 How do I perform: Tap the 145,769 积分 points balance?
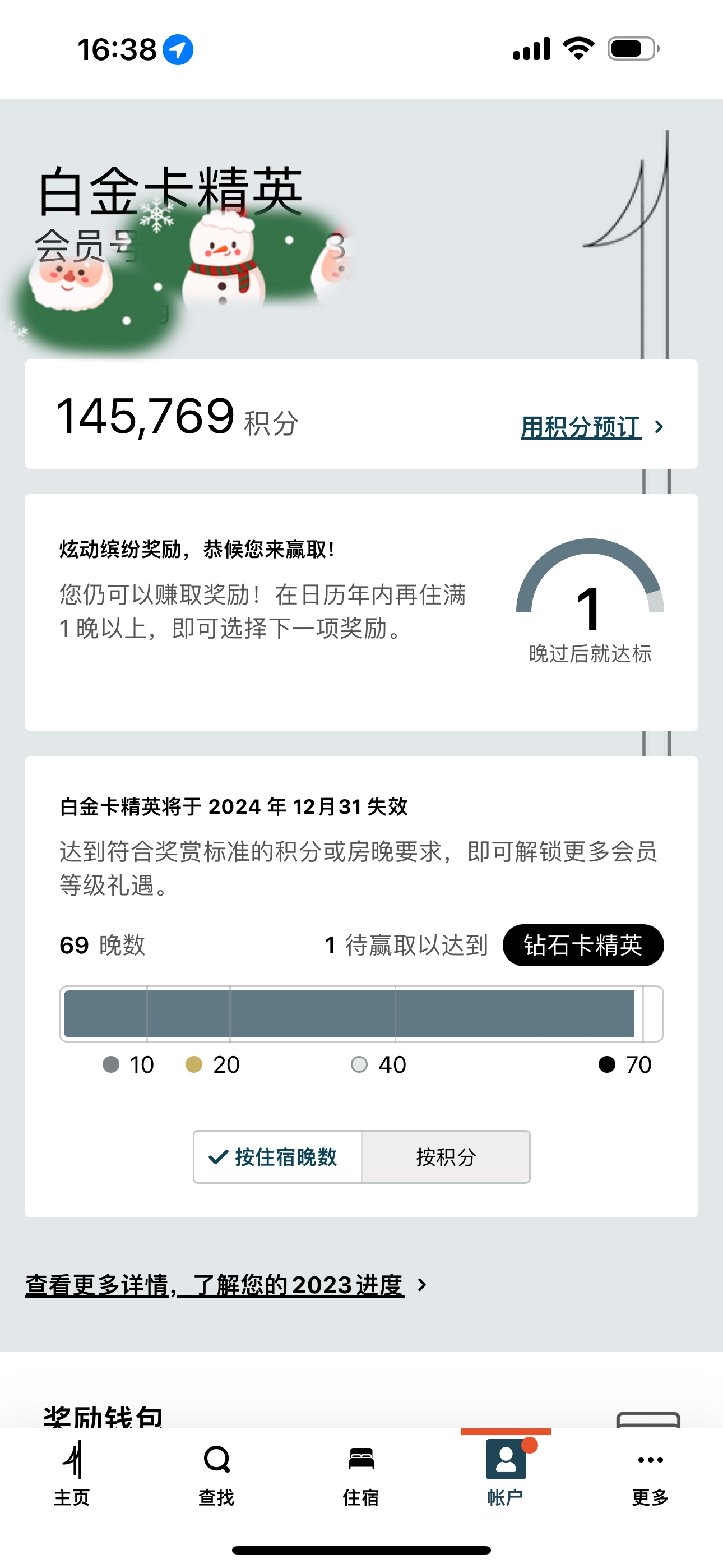177,416
